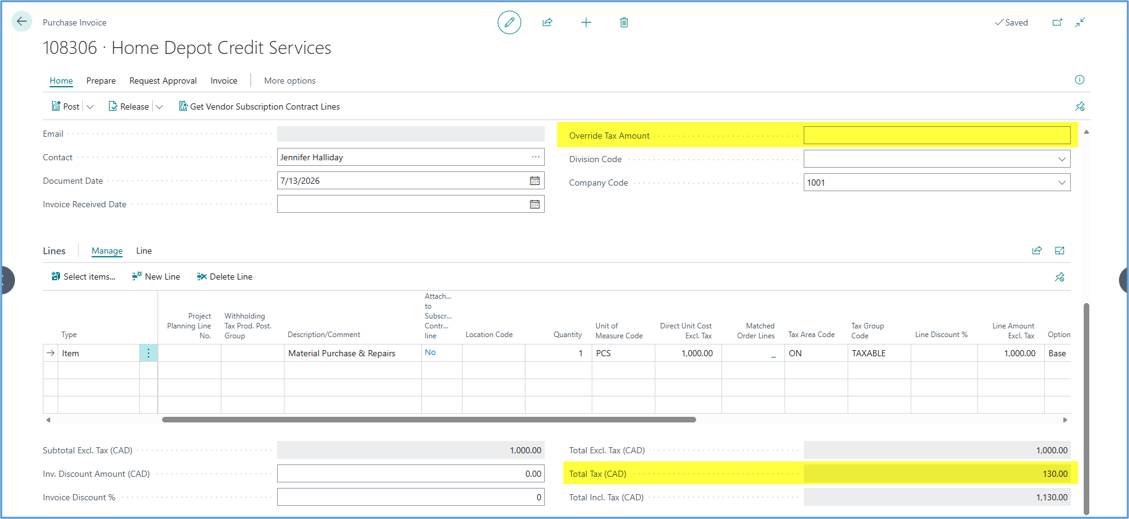Open the Home tab
Viewport: 1129px width, 519px height.
pos(61,81)
